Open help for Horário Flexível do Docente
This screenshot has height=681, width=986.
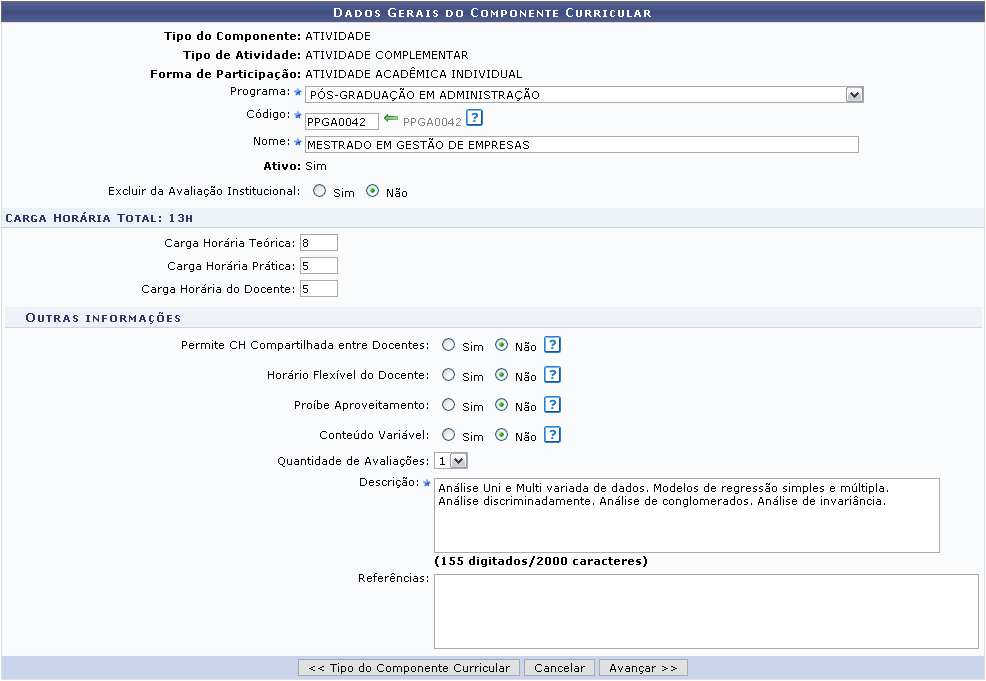(x=552, y=375)
